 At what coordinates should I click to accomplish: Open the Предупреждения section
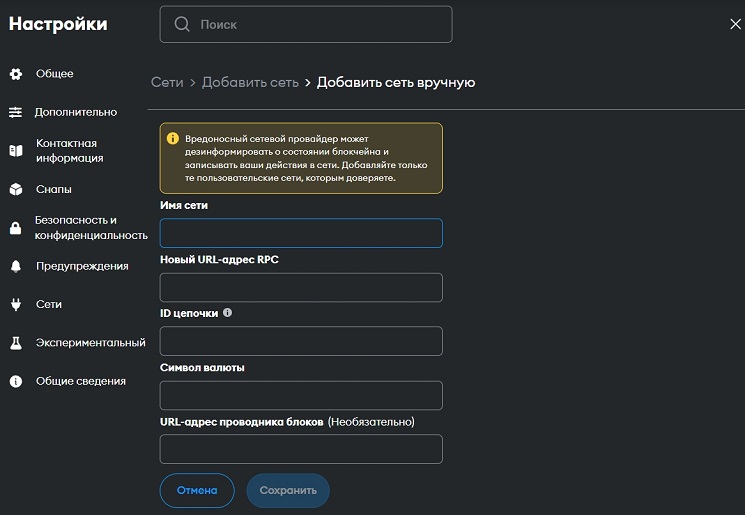tap(82, 266)
